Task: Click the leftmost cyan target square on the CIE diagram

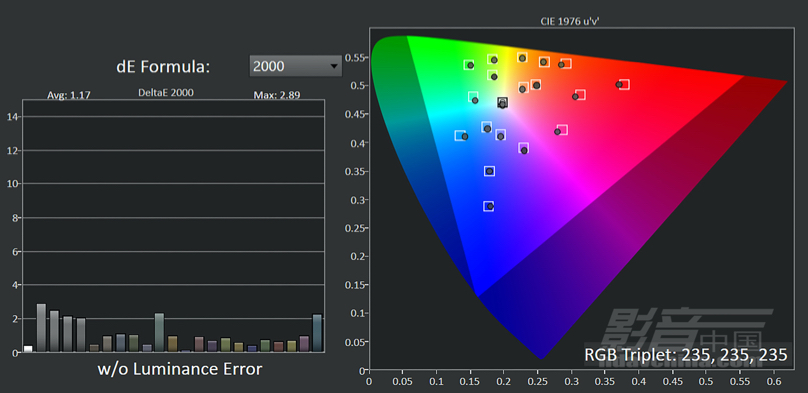Action: coord(460,135)
